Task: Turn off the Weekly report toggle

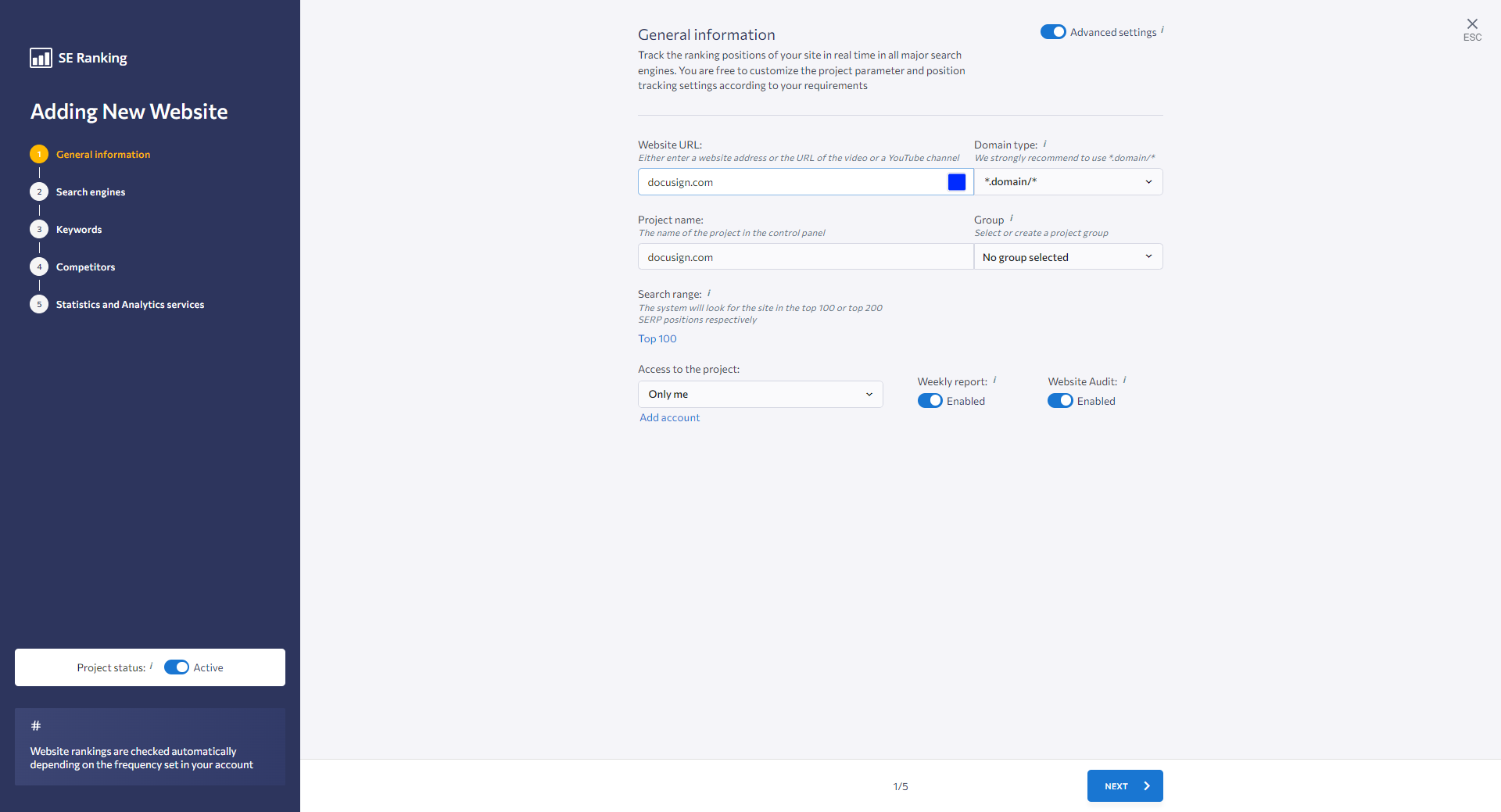Action: [x=930, y=401]
